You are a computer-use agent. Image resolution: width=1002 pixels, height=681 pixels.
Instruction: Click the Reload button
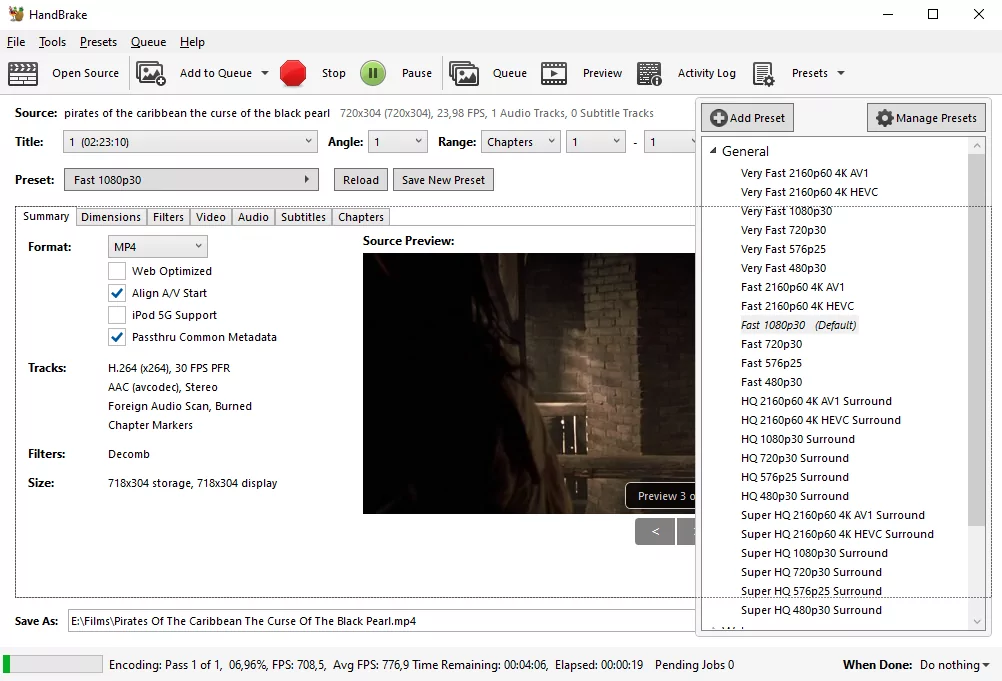point(361,180)
